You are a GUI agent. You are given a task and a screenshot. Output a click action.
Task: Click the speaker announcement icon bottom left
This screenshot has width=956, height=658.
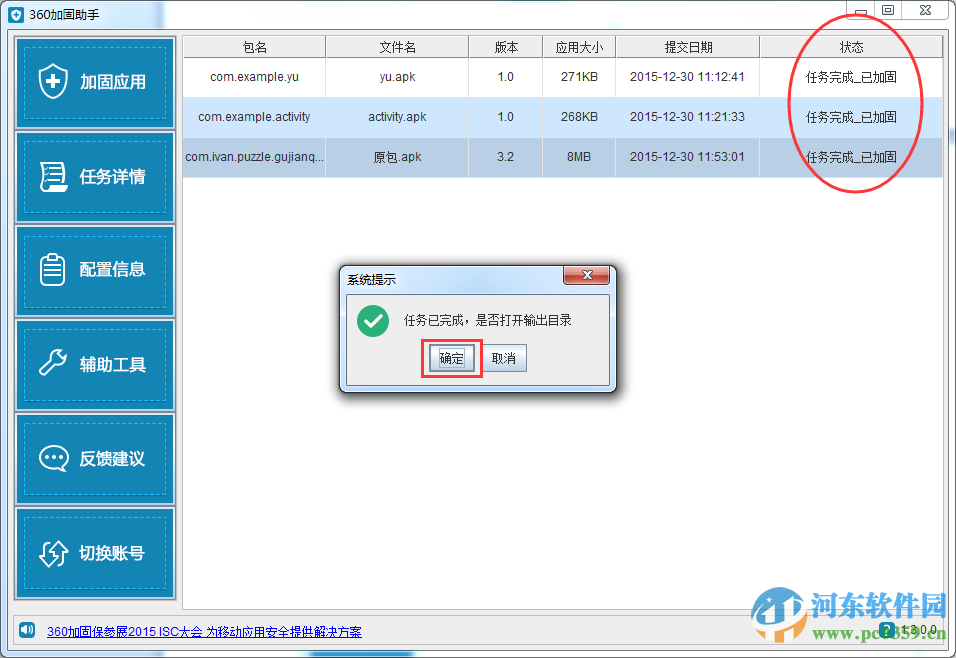coord(25,632)
